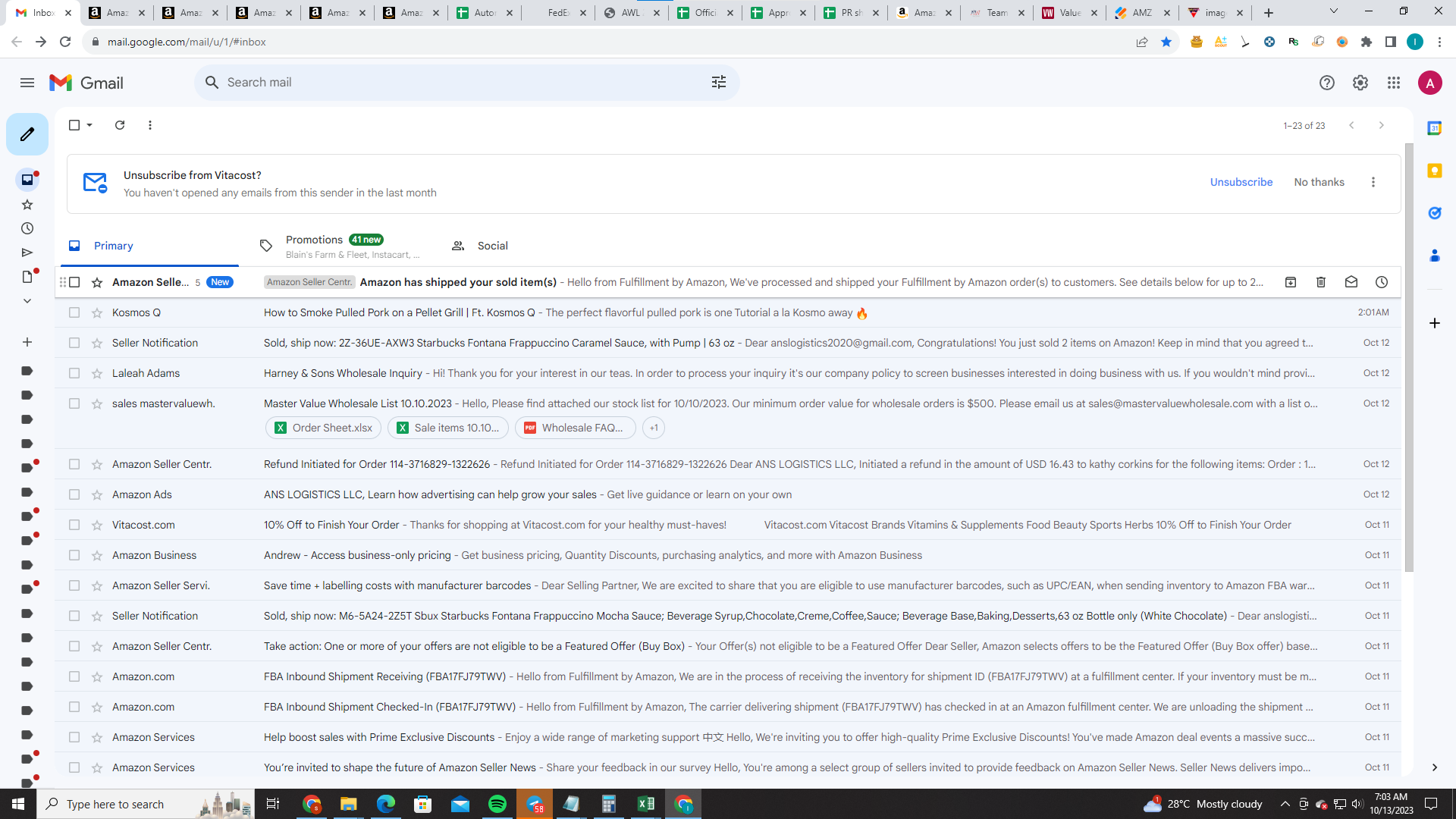1456x819 pixels.
Task: Open Order Sheet.xlsx attachment
Action: [x=323, y=428]
